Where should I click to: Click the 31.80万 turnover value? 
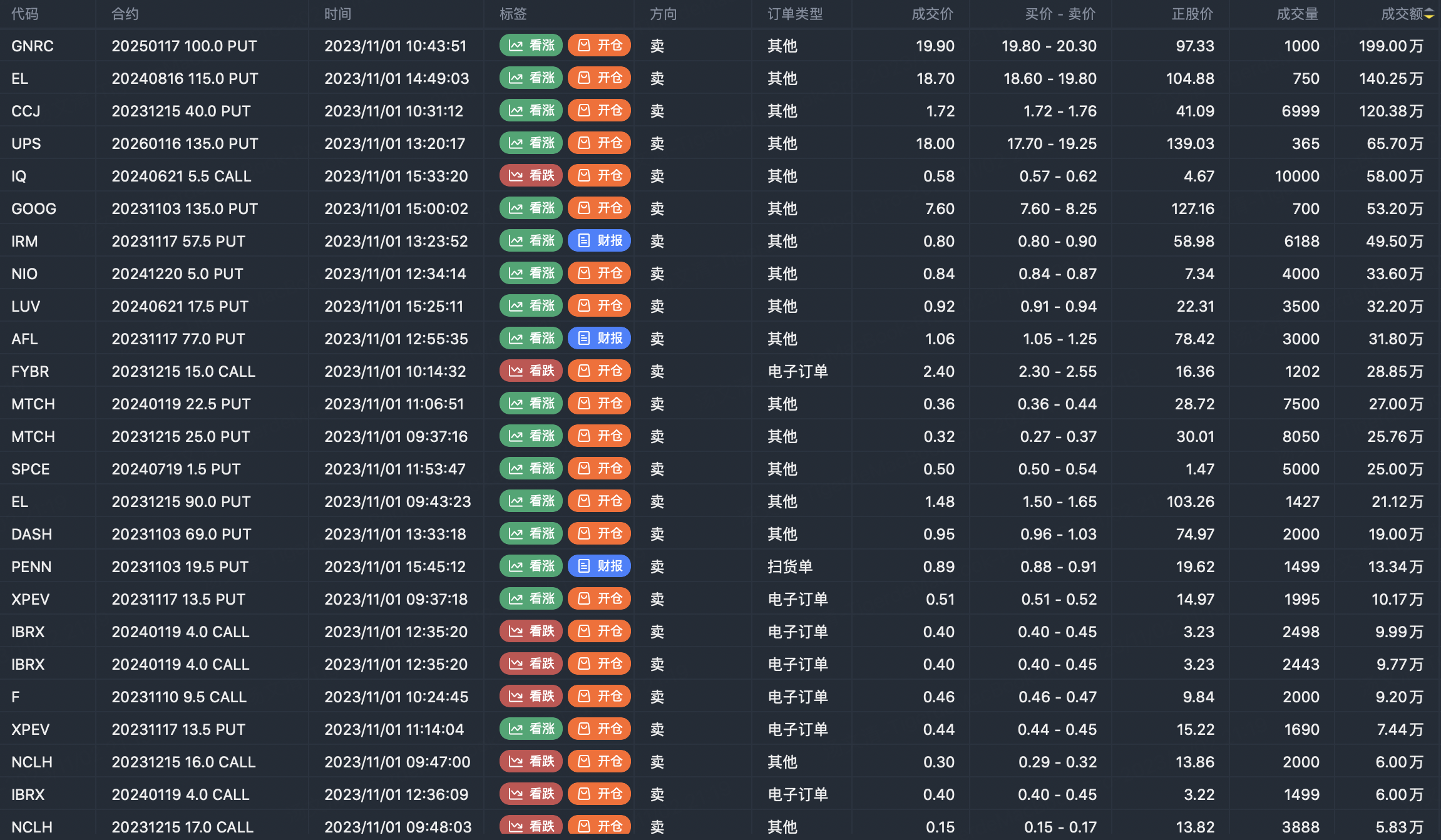click(1396, 339)
